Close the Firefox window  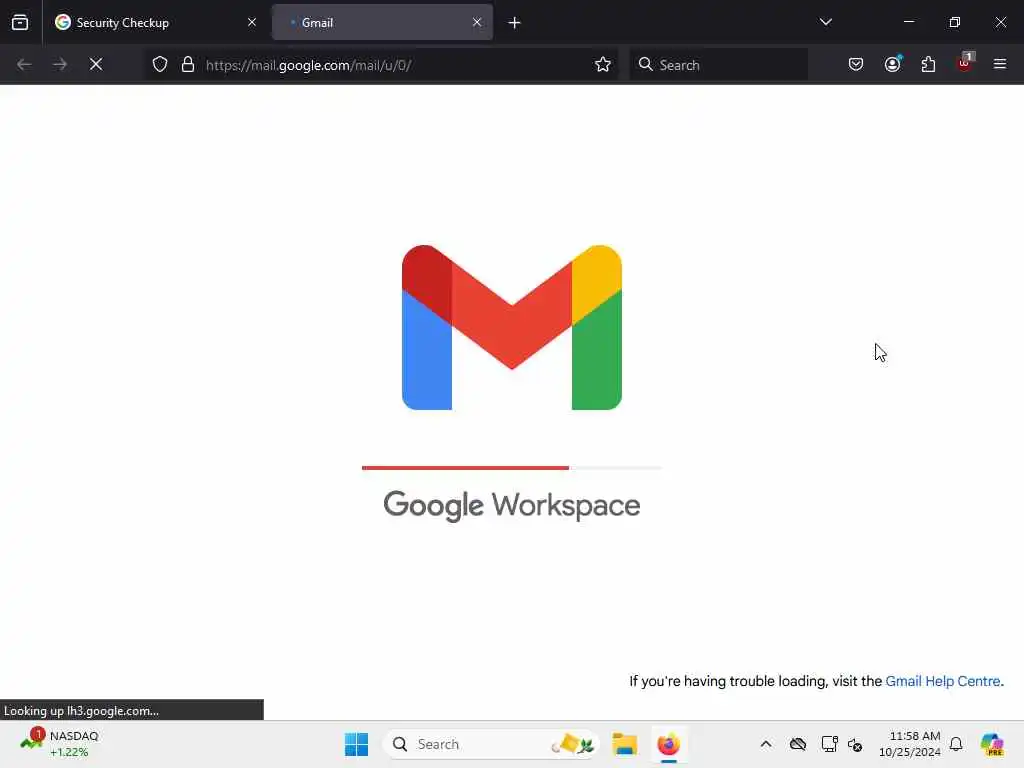[1000, 22]
